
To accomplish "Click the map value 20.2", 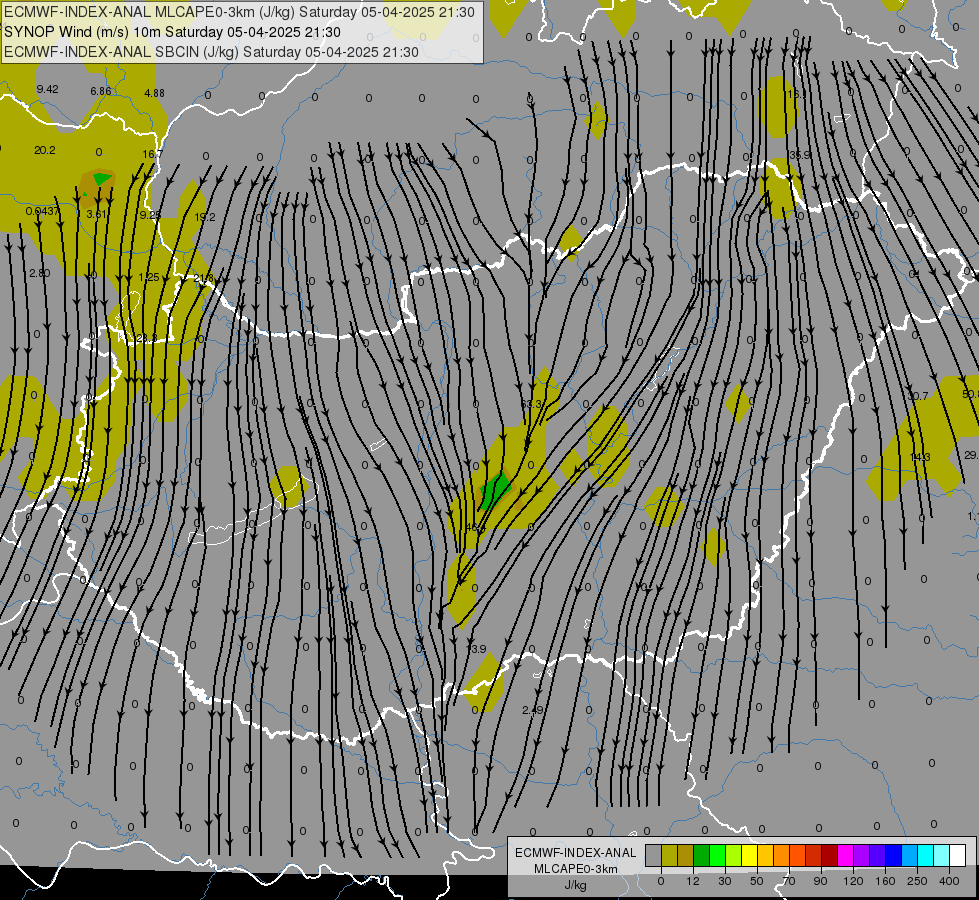I will [45, 151].
